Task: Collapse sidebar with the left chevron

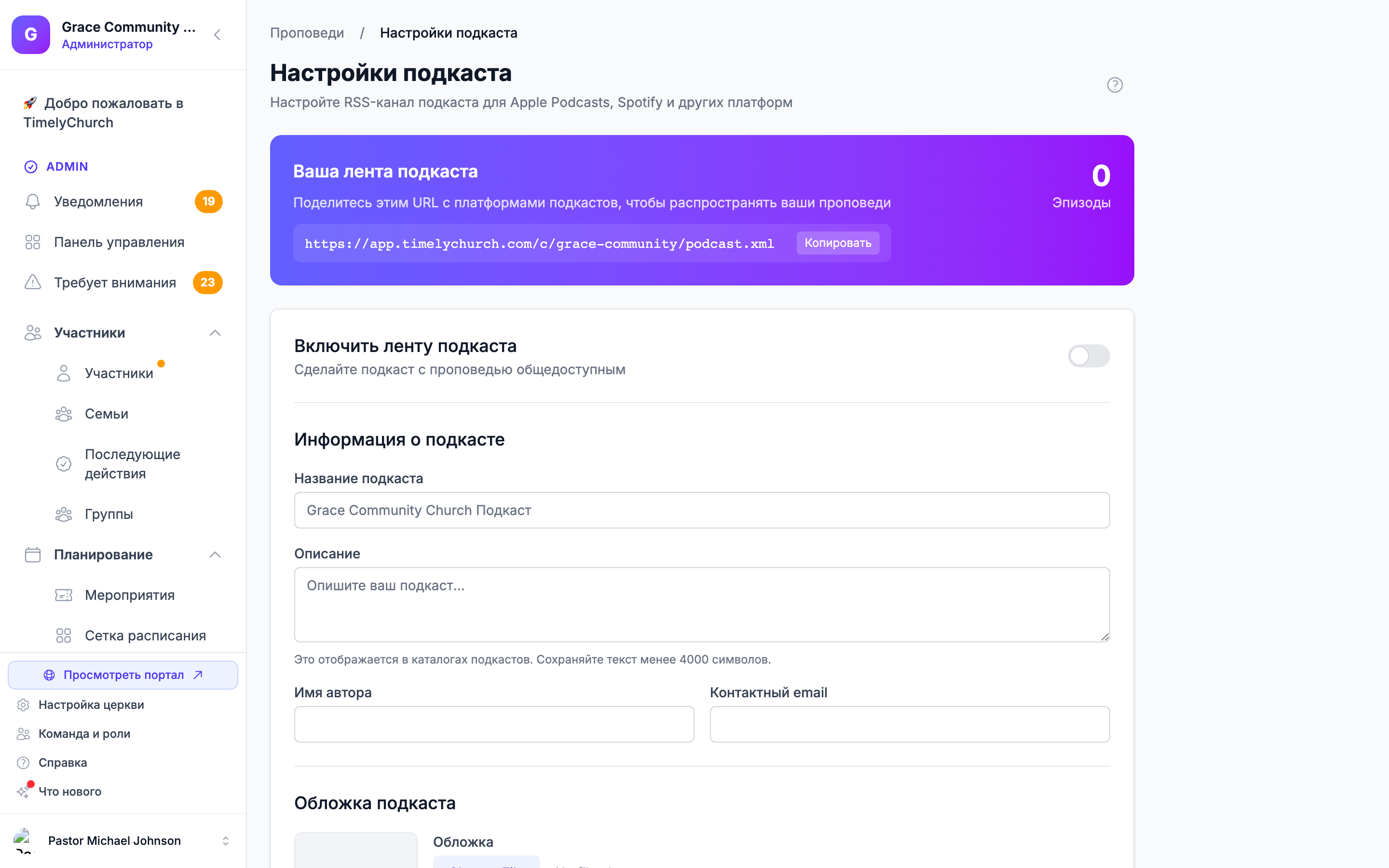Action: 217,34
